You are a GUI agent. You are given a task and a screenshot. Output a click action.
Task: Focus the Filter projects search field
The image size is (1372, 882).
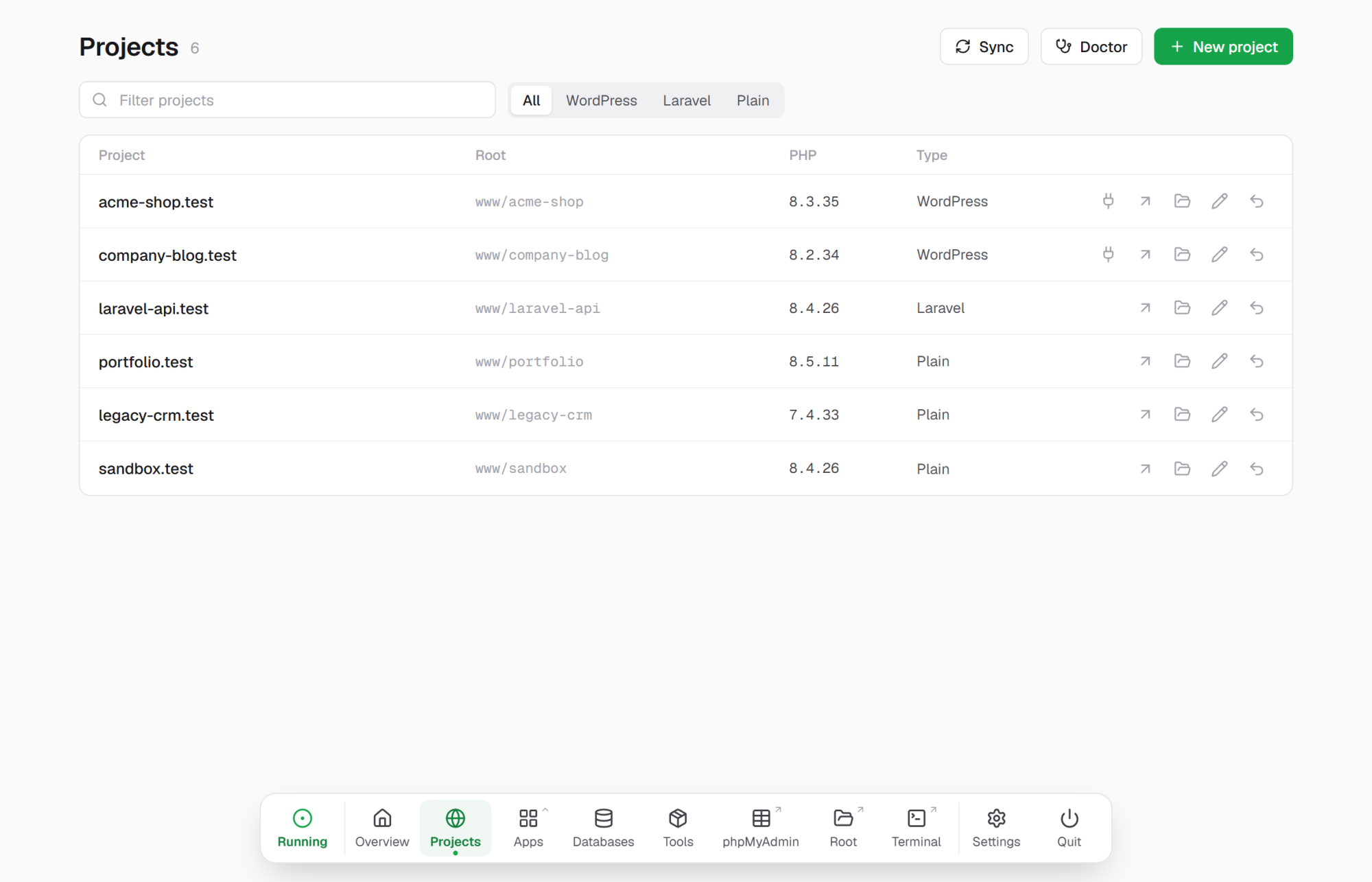point(287,100)
